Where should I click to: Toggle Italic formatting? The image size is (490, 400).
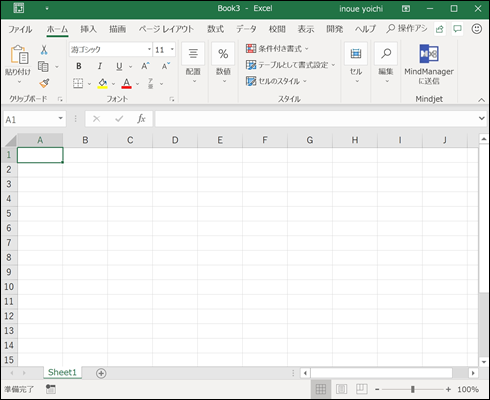coord(100,66)
